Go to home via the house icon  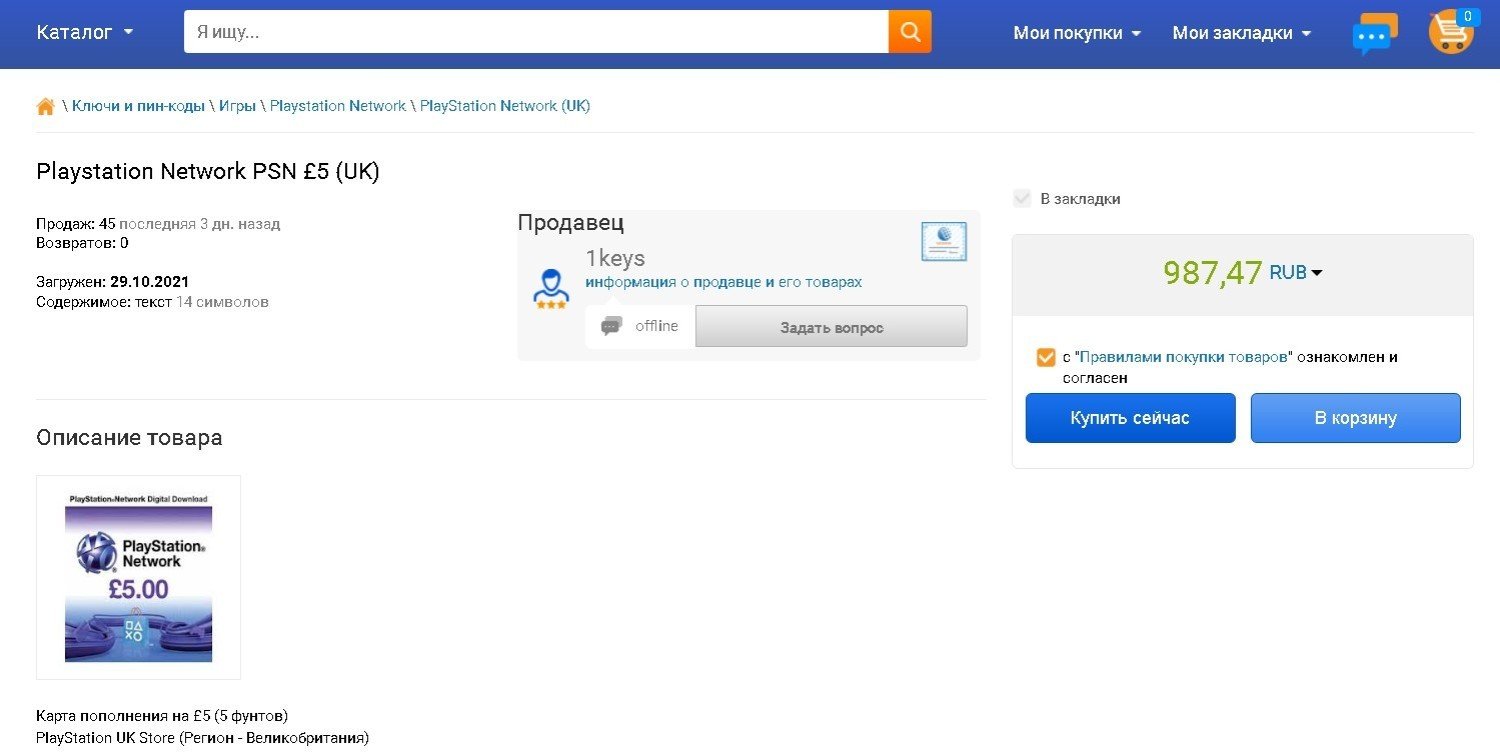46,106
